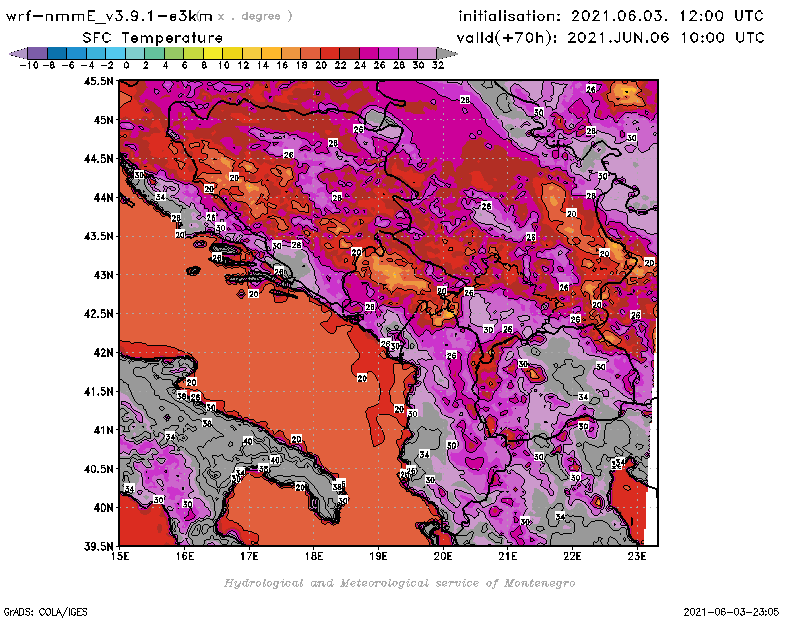
Task: Click the longitude label '16E'
Action: coord(185,556)
